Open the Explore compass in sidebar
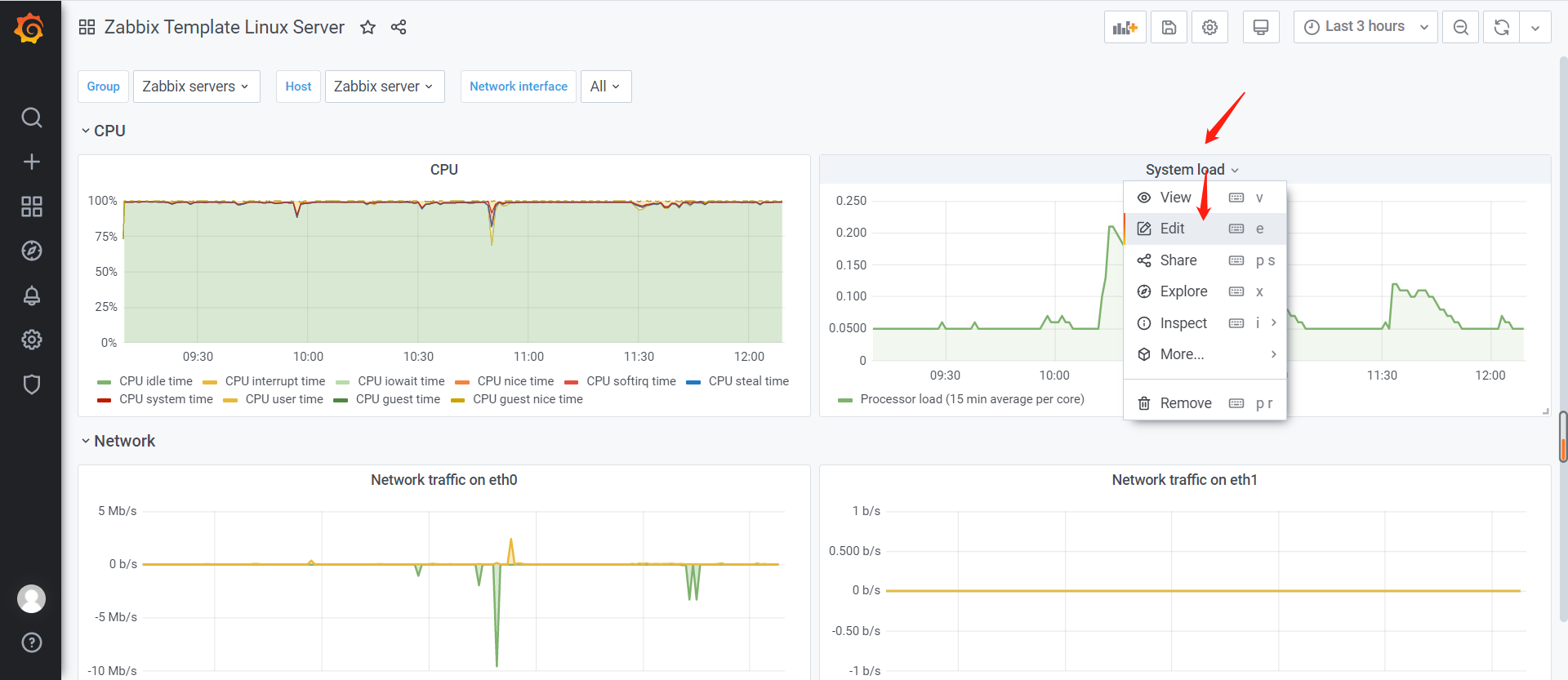This screenshot has width=1568, height=680. pos(31,251)
